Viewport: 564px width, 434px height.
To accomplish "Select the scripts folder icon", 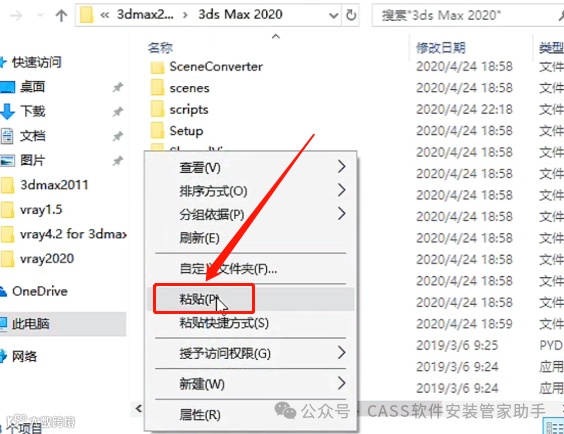I will click(x=157, y=110).
